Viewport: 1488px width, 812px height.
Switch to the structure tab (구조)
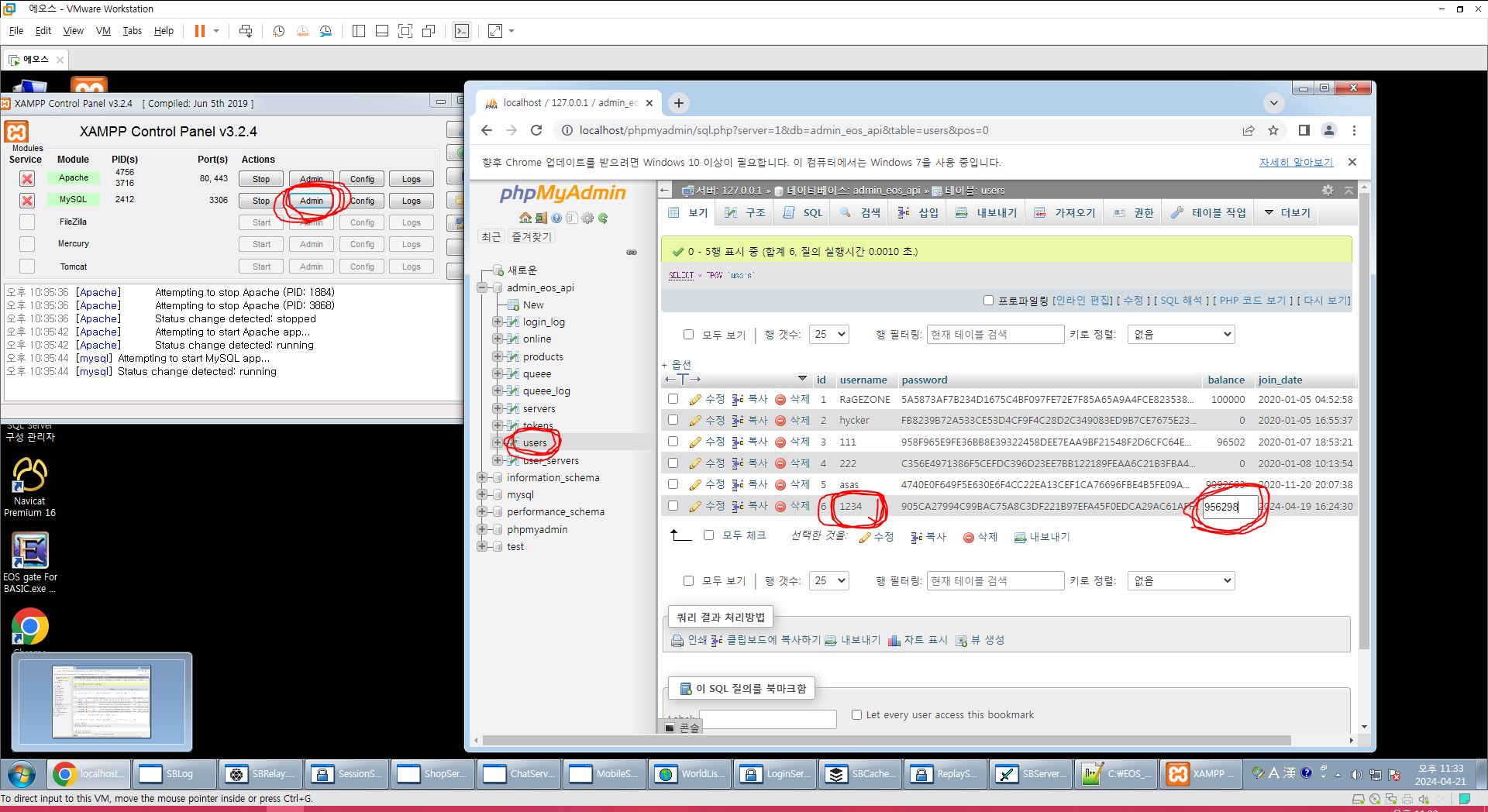[x=746, y=212]
